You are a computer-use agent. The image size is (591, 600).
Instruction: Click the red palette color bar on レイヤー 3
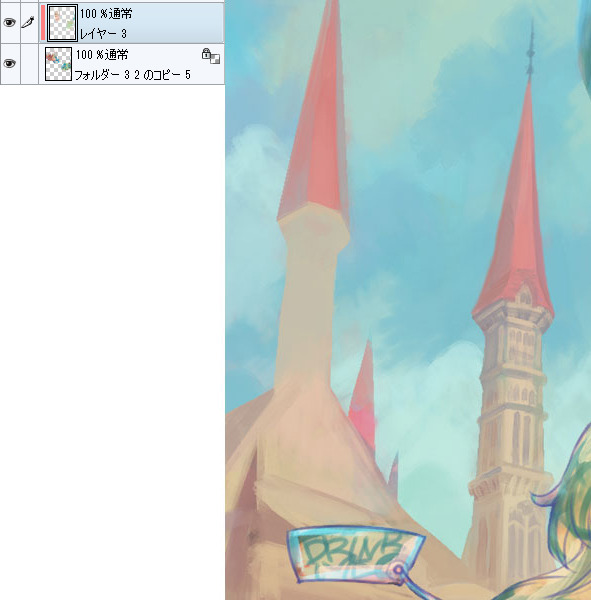click(43, 23)
